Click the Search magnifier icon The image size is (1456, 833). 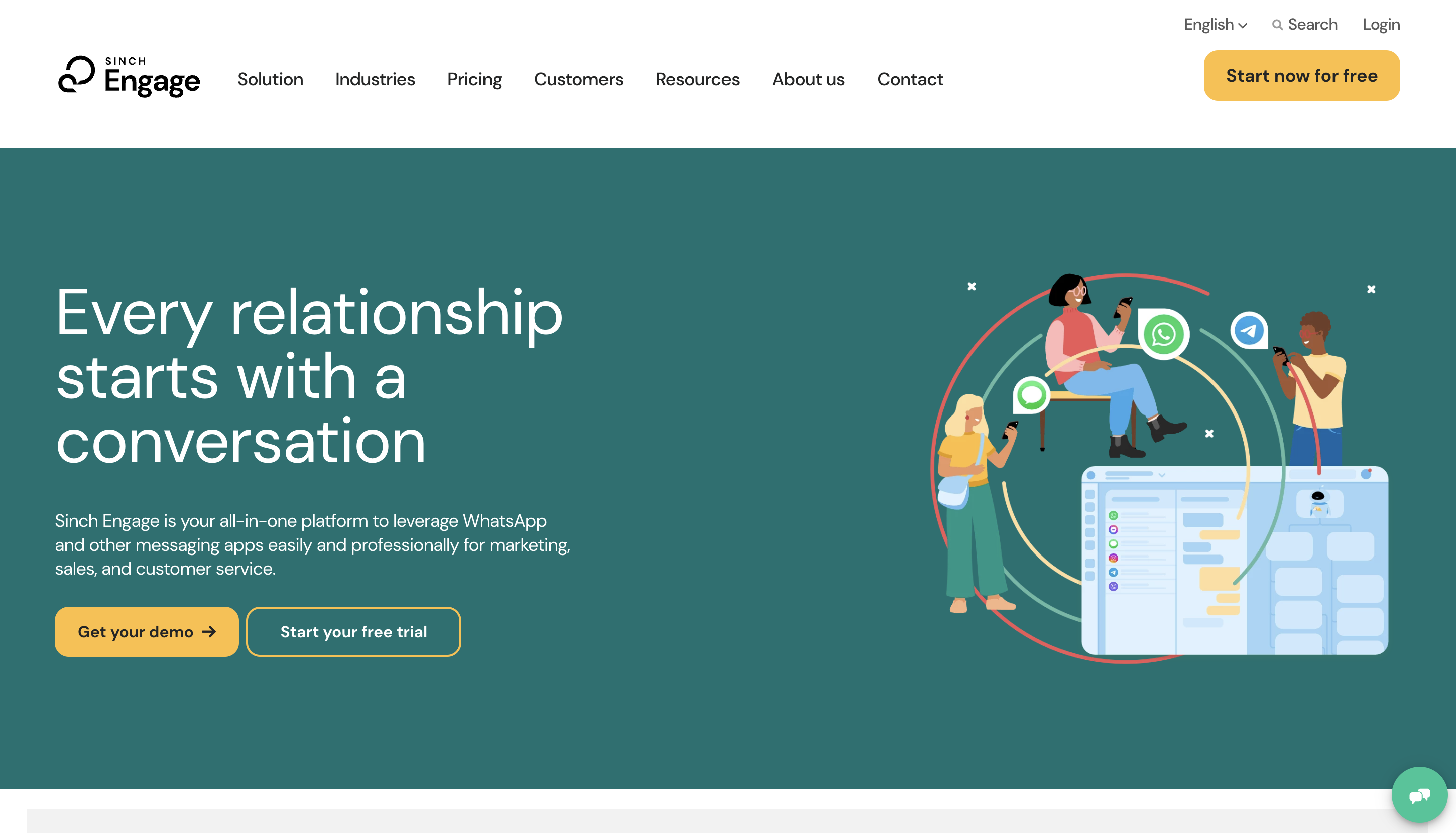click(1278, 24)
